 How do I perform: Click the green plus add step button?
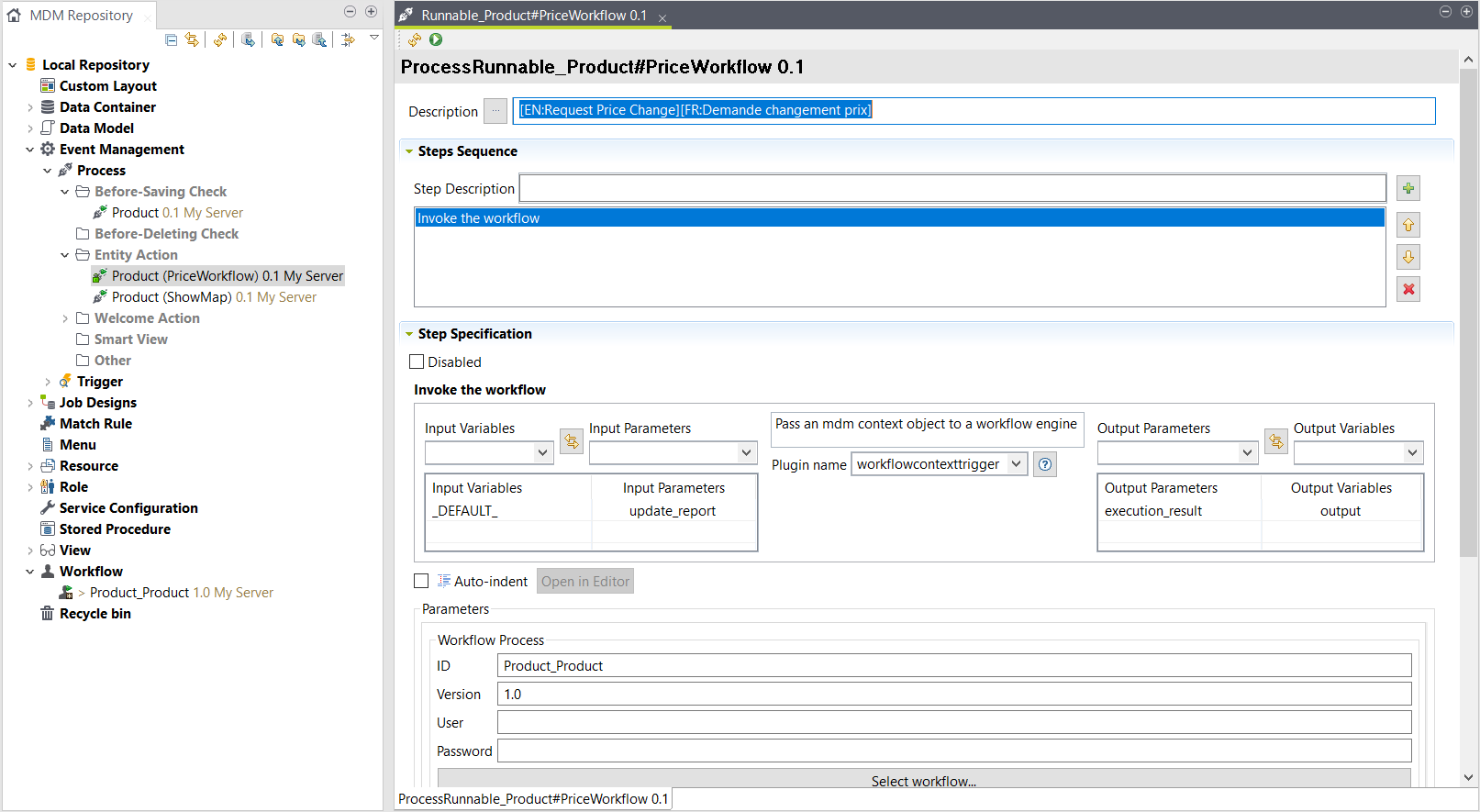[1408, 189]
